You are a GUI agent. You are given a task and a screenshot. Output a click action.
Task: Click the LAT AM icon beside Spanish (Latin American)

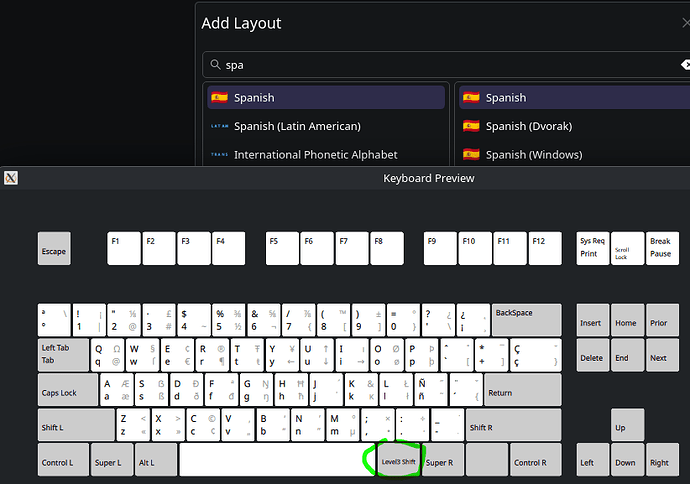coord(219,126)
